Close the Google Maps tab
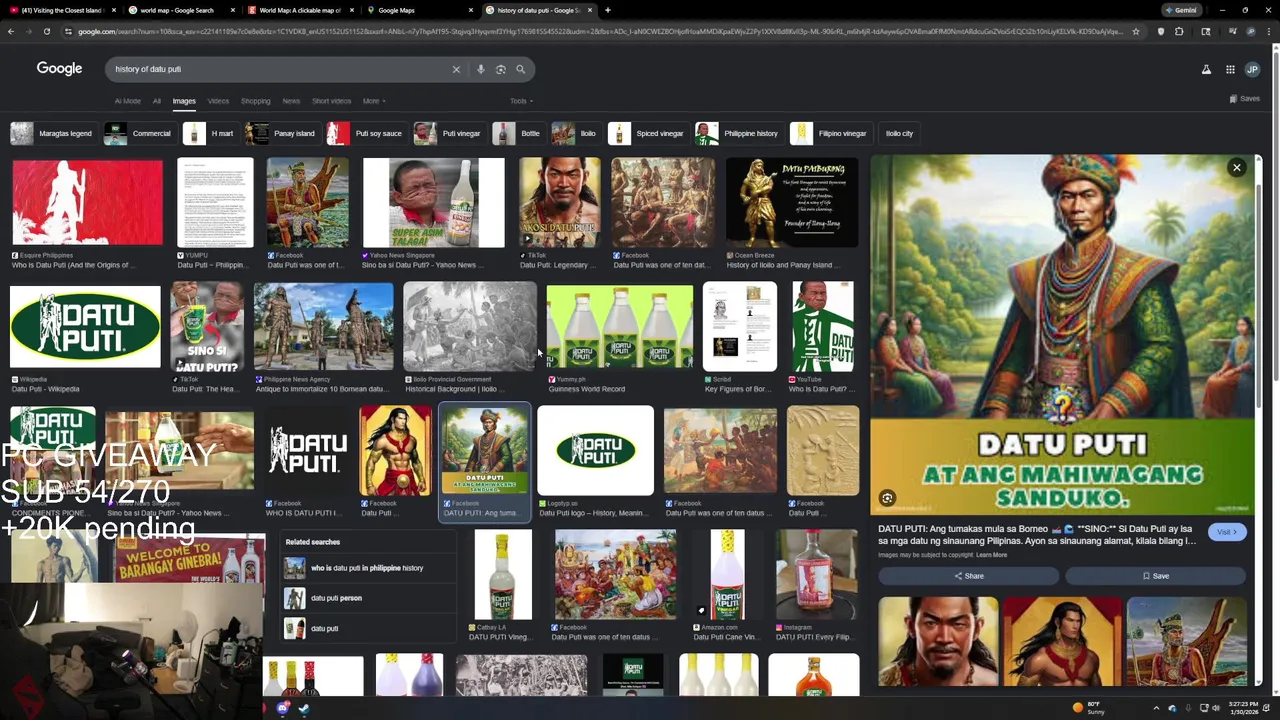Screen dimensions: 1280x720 point(471,10)
